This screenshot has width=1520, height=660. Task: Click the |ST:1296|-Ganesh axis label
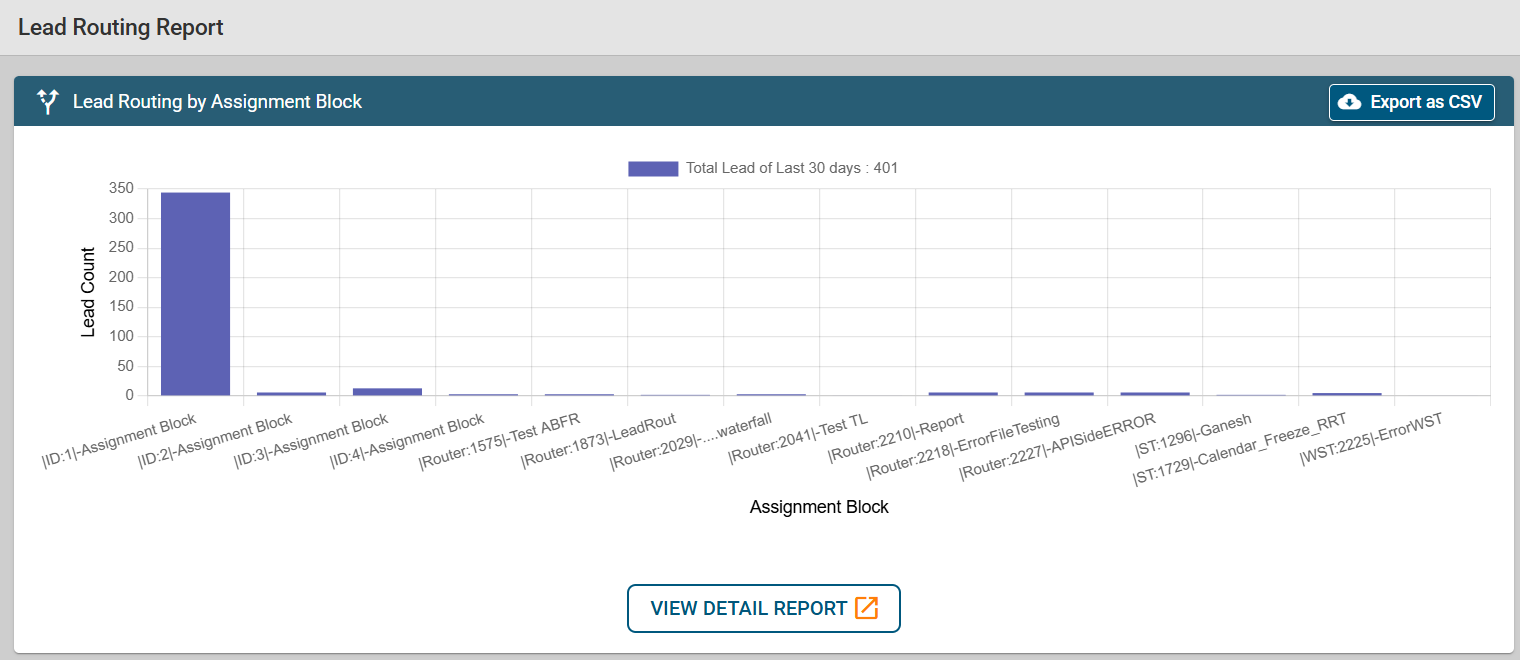pyautogui.click(x=1192, y=437)
